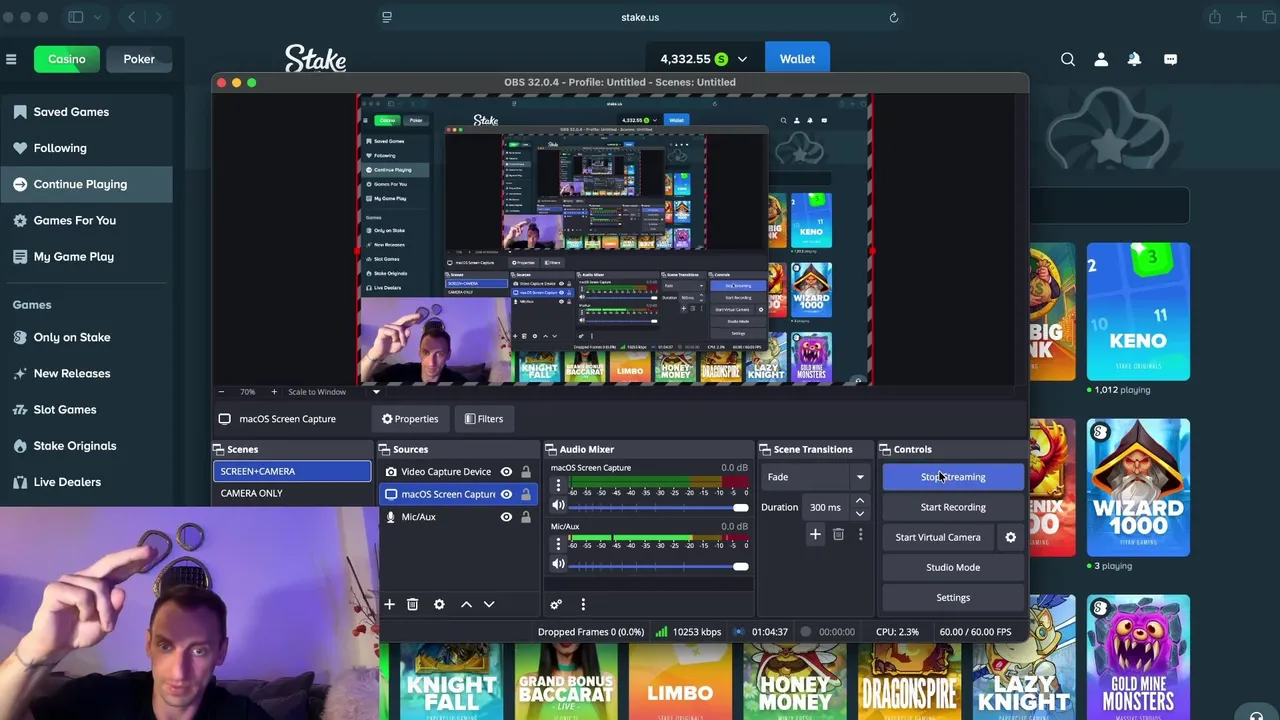Open source properties gear in Sources panel

tap(439, 604)
